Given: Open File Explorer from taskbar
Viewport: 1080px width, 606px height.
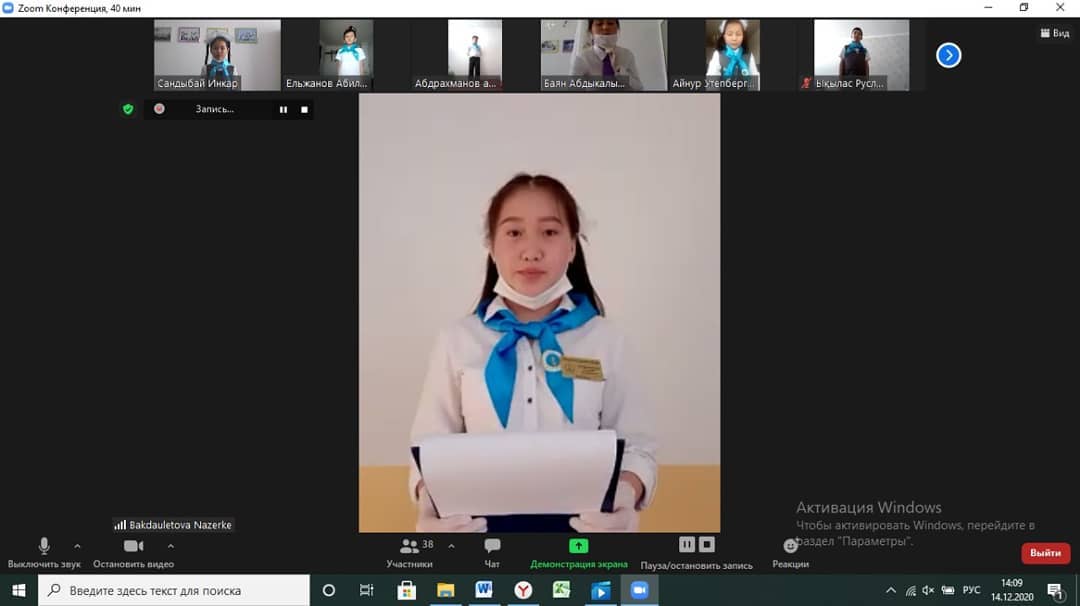Looking at the screenshot, I should click(446, 590).
